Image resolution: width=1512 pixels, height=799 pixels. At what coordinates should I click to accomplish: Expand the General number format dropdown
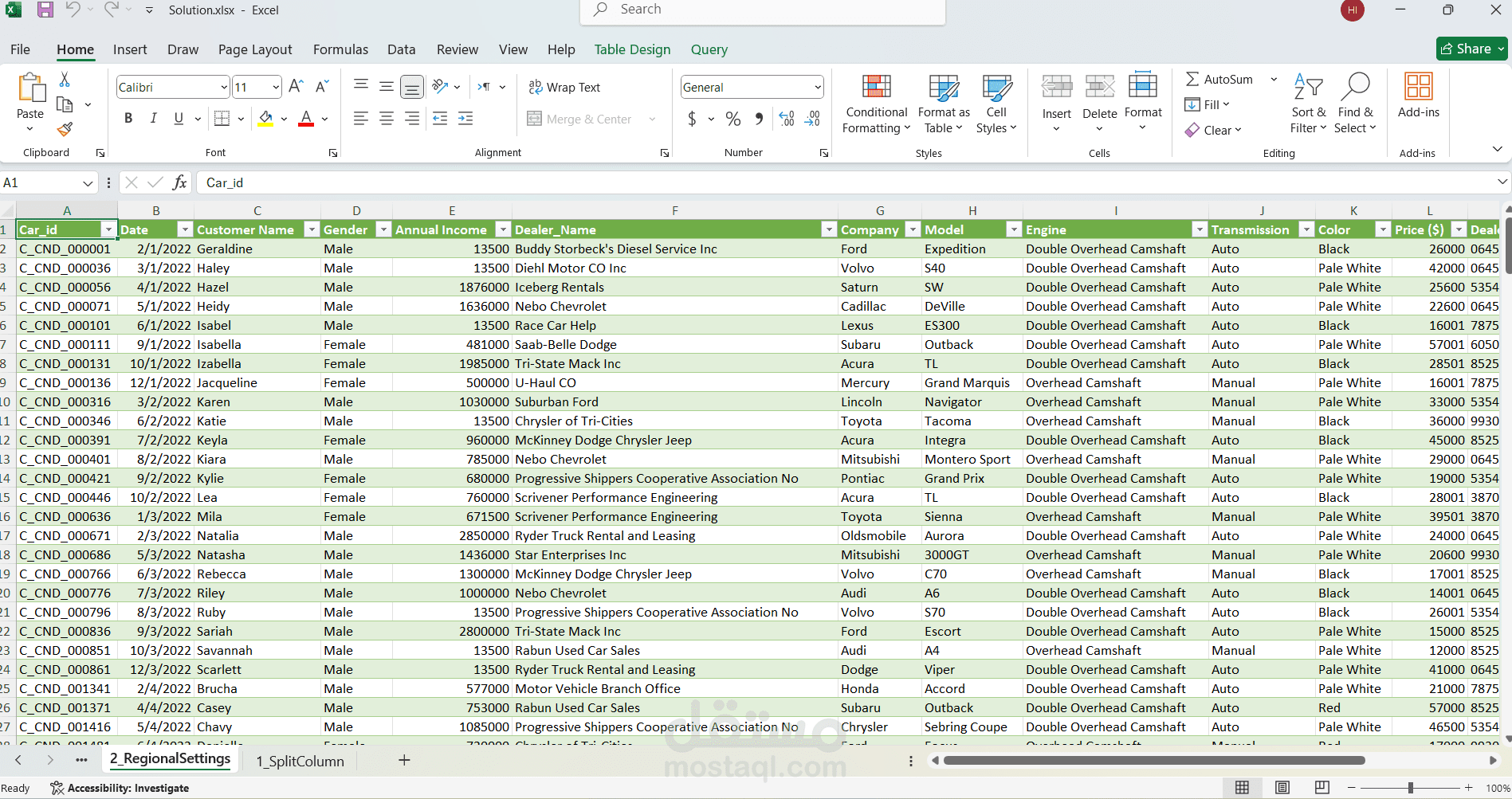[x=817, y=87]
